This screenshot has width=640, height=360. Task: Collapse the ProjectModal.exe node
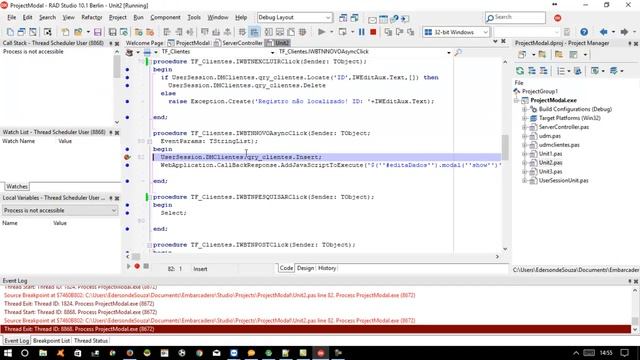tap(517, 100)
